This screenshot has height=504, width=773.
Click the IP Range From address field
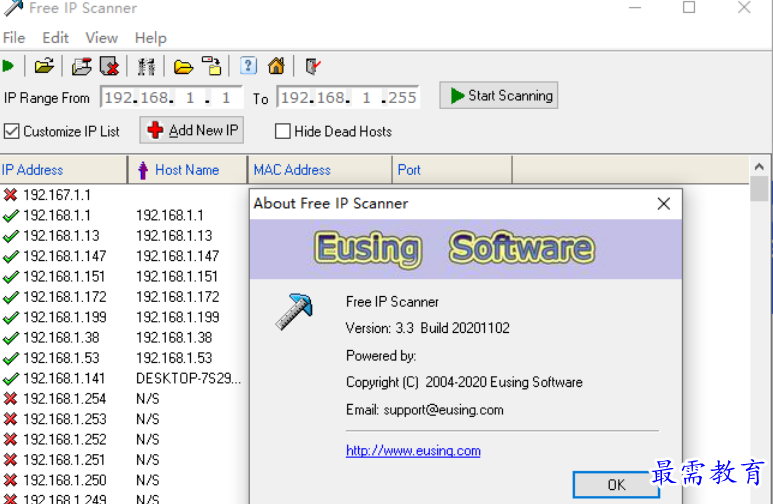click(x=172, y=97)
